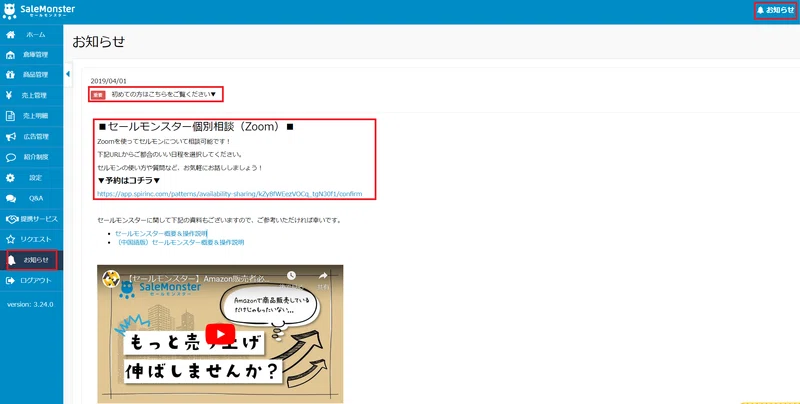This screenshot has height=404, width=800.
Task: Open the app.spirinc.com booking link
Action: [x=230, y=194]
